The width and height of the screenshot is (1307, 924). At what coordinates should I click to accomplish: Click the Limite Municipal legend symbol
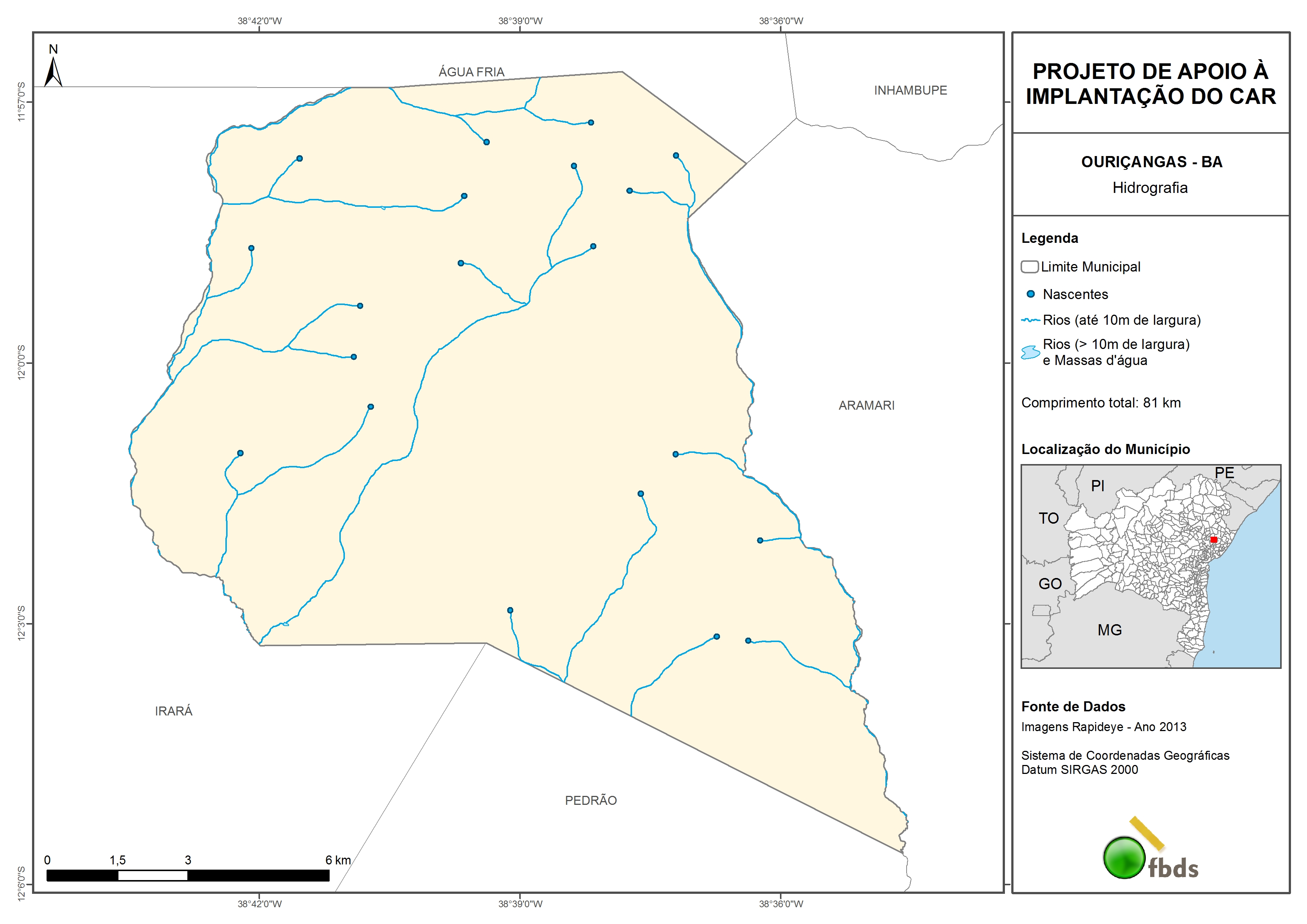(x=1029, y=267)
